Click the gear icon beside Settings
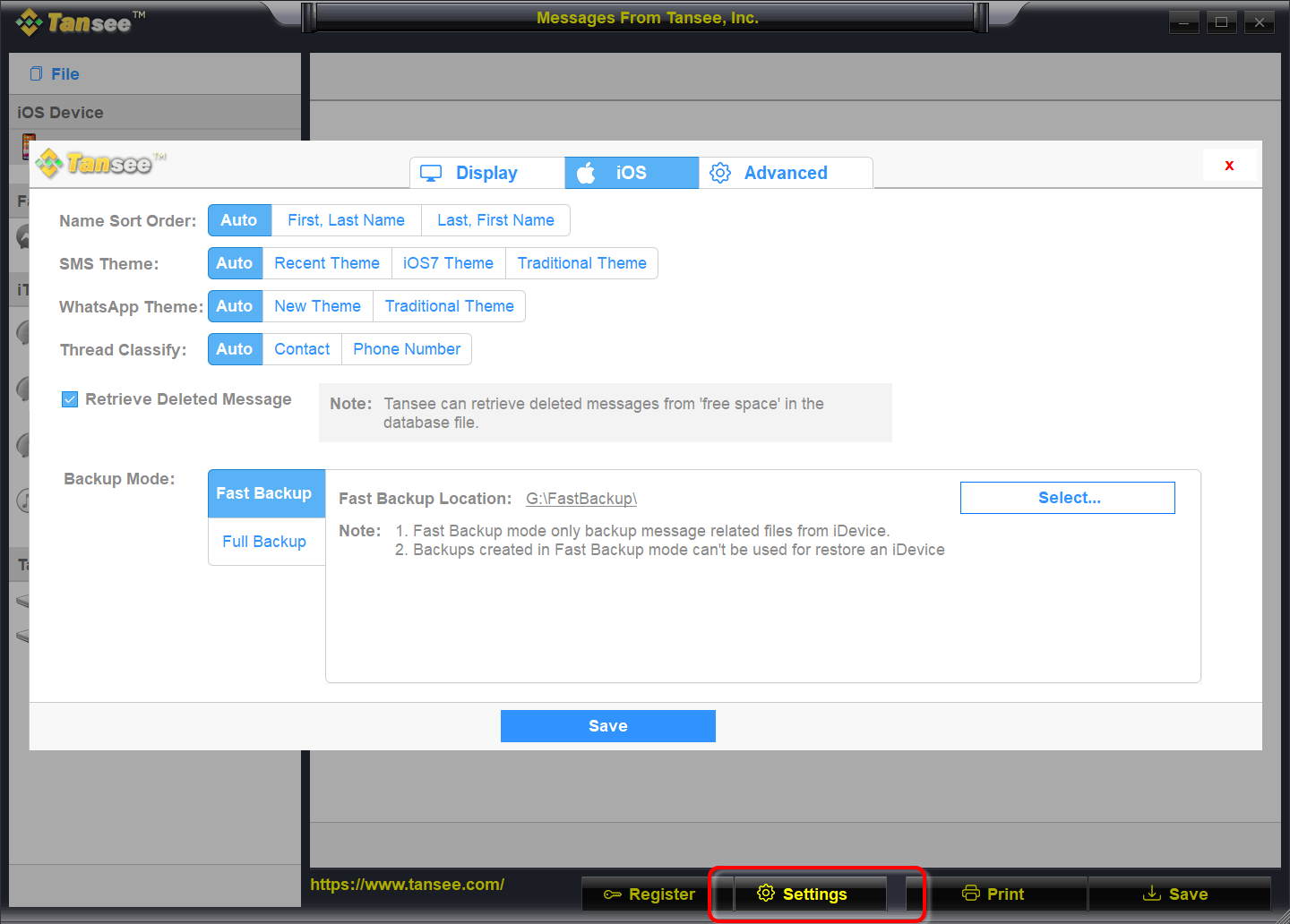This screenshot has height=924, width=1290. 766,893
